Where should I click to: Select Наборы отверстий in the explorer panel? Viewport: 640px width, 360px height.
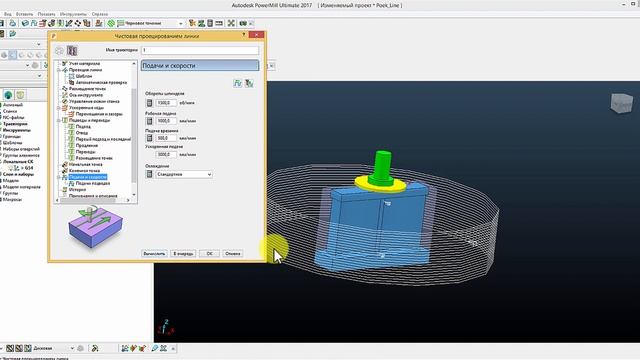pos(21,149)
